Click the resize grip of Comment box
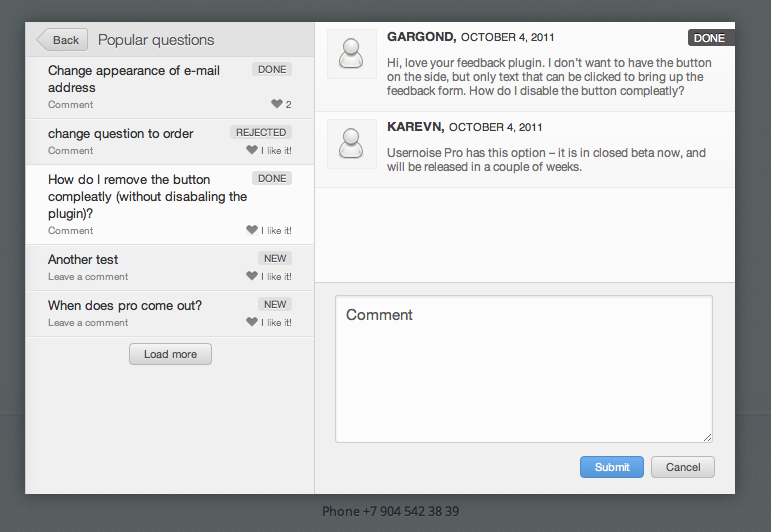Viewport: 771px width, 532px height. [x=708, y=437]
